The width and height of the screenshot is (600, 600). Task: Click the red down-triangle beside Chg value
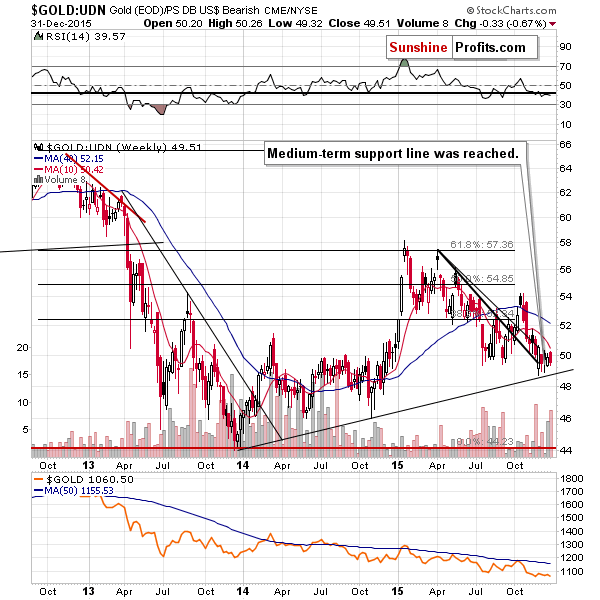pyautogui.click(x=552, y=24)
